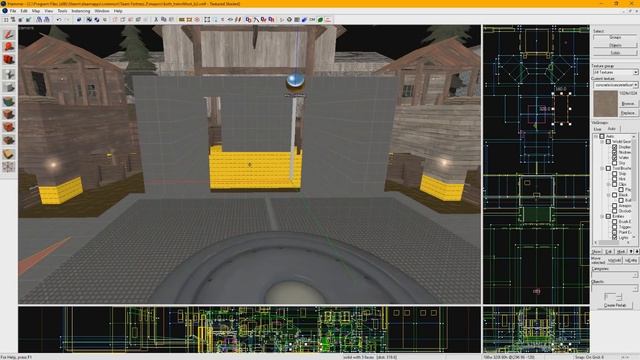Click the Ungroup toolbar icon
This screenshot has width=640, height=360.
coord(97,20)
